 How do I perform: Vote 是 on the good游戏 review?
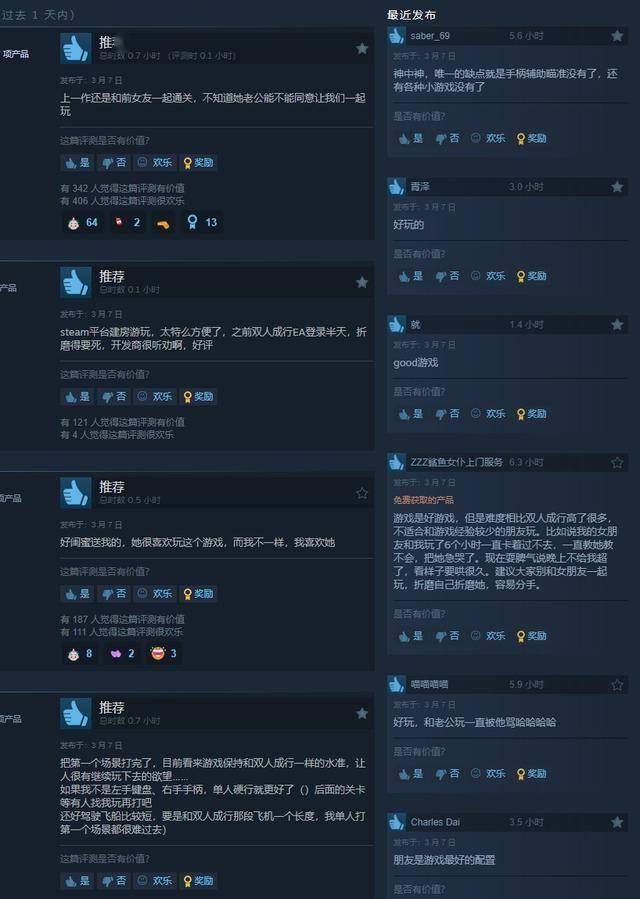(411, 413)
